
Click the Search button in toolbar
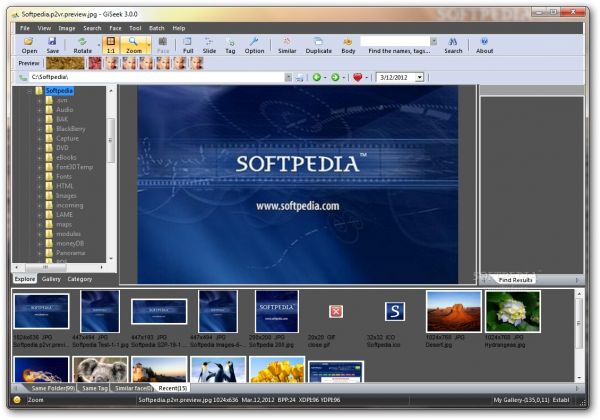[x=453, y=44]
